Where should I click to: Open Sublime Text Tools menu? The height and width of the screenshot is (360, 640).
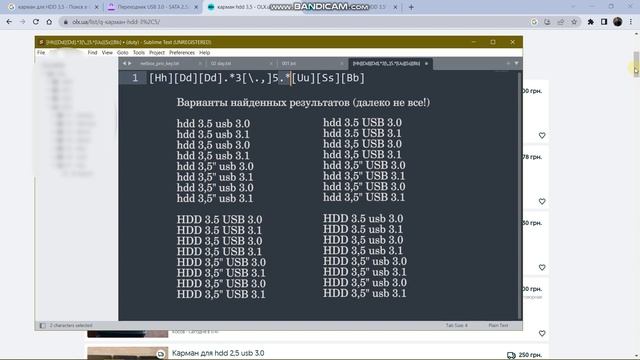pos(139,53)
